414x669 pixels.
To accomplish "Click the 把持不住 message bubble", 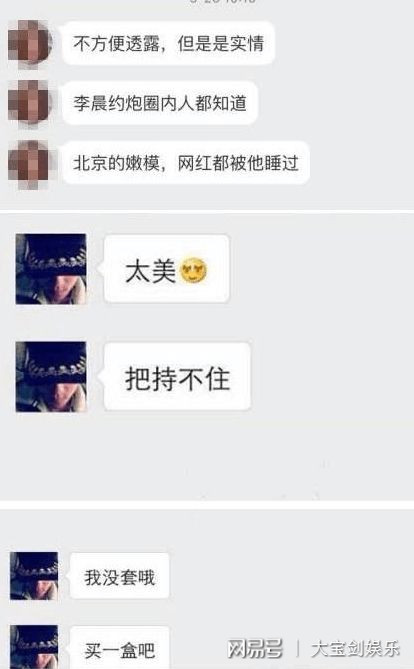I will click(x=177, y=377).
